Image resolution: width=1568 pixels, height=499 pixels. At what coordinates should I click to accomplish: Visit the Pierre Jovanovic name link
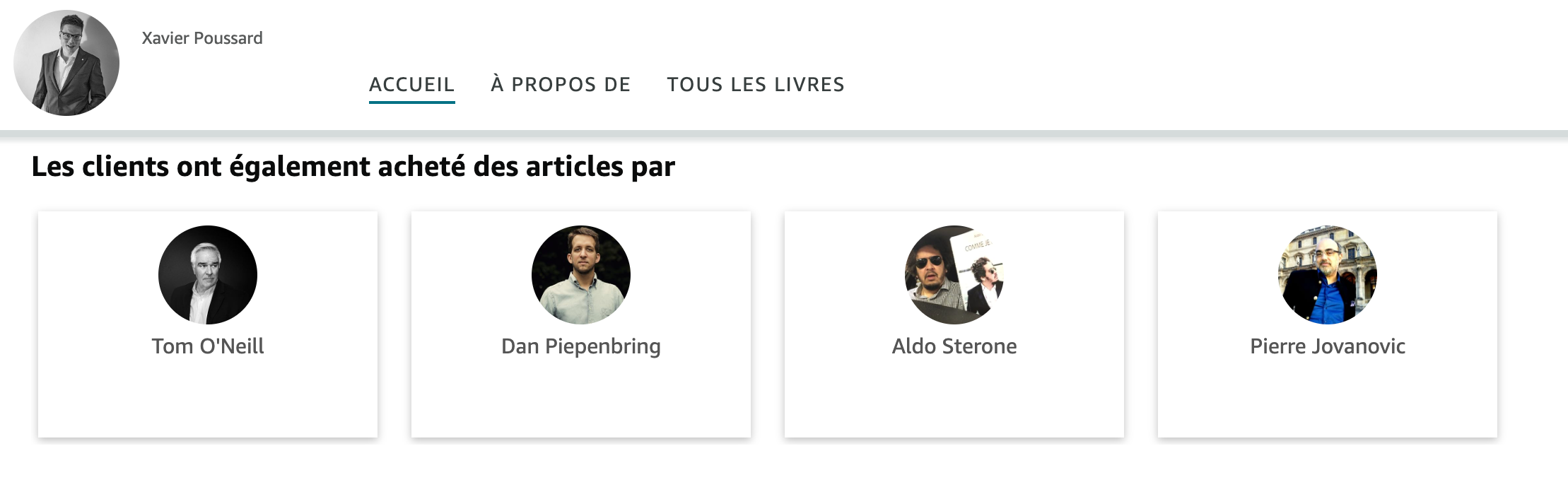click(1328, 346)
